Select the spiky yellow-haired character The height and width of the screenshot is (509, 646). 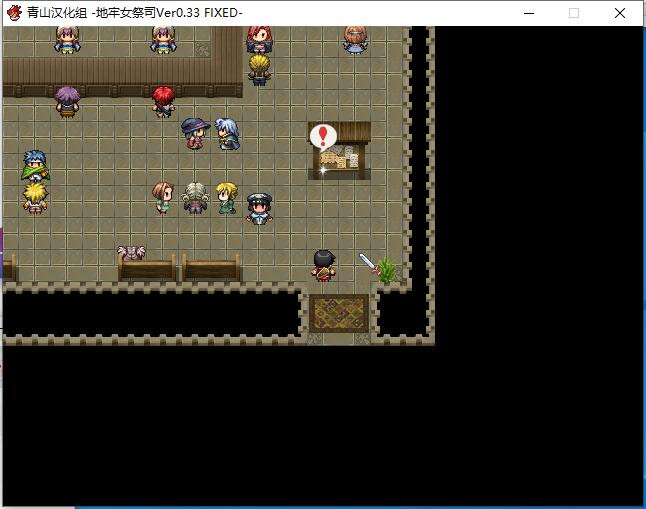(x=35, y=197)
